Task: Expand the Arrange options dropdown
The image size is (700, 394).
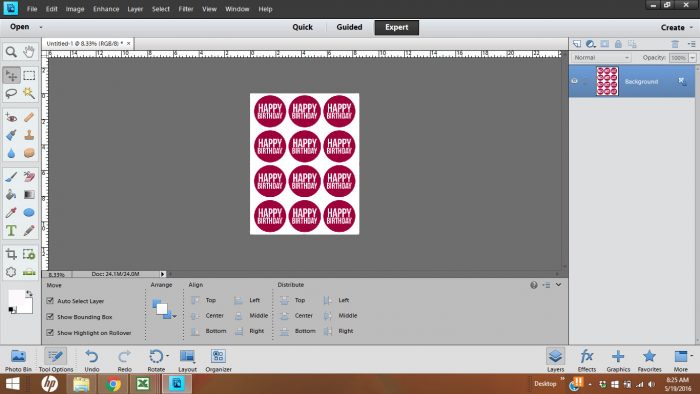Action: [x=175, y=316]
